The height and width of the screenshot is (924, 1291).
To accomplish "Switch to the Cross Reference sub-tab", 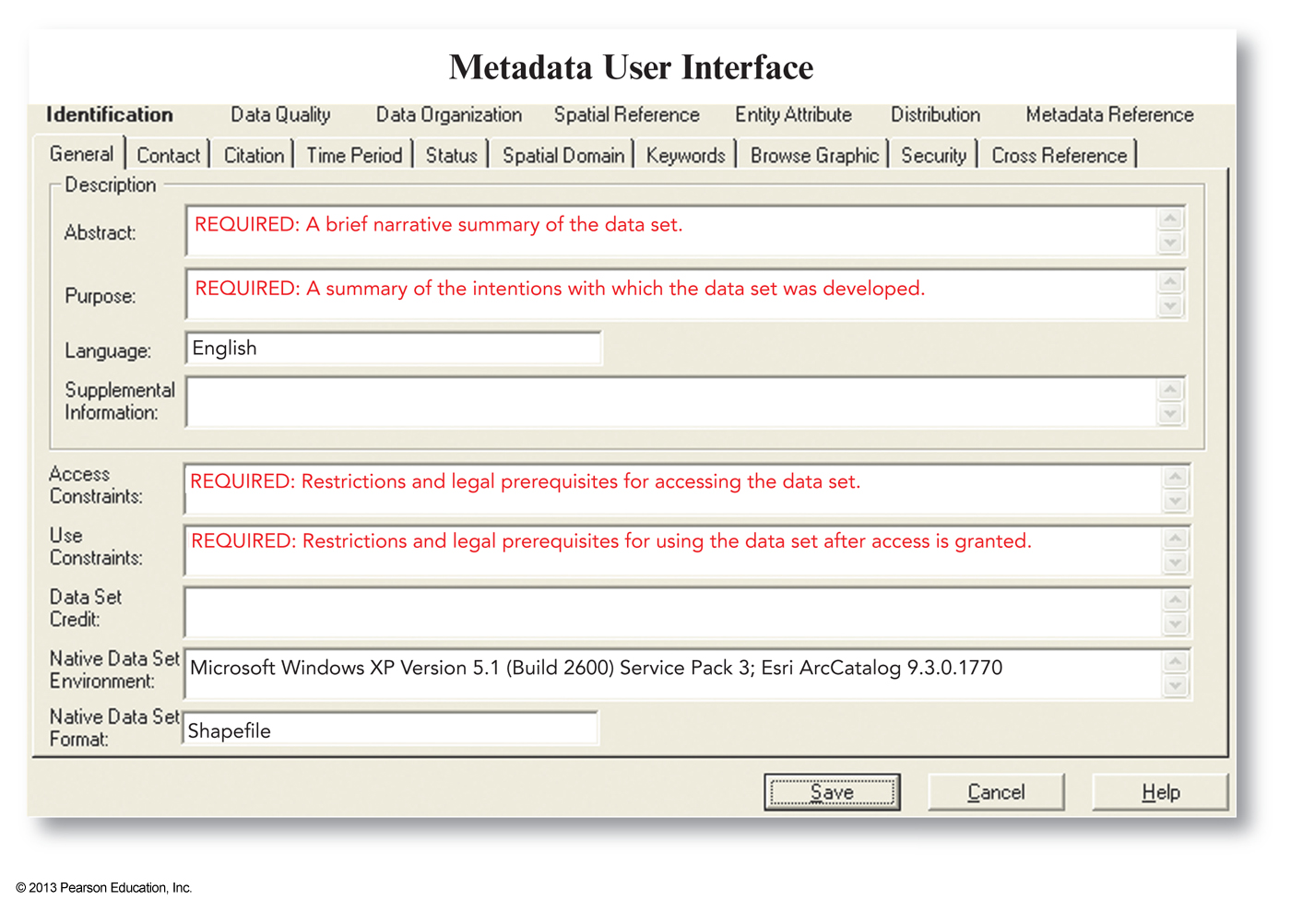I will click(x=1059, y=155).
